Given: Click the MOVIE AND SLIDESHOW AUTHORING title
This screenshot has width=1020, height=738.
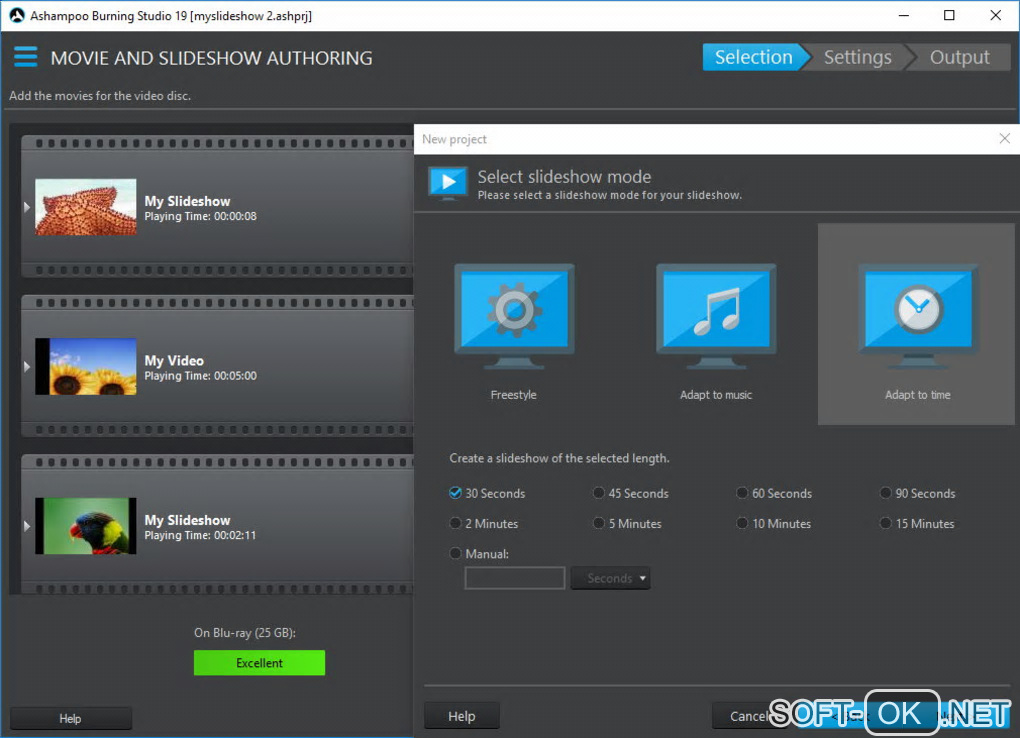Looking at the screenshot, I should point(211,58).
